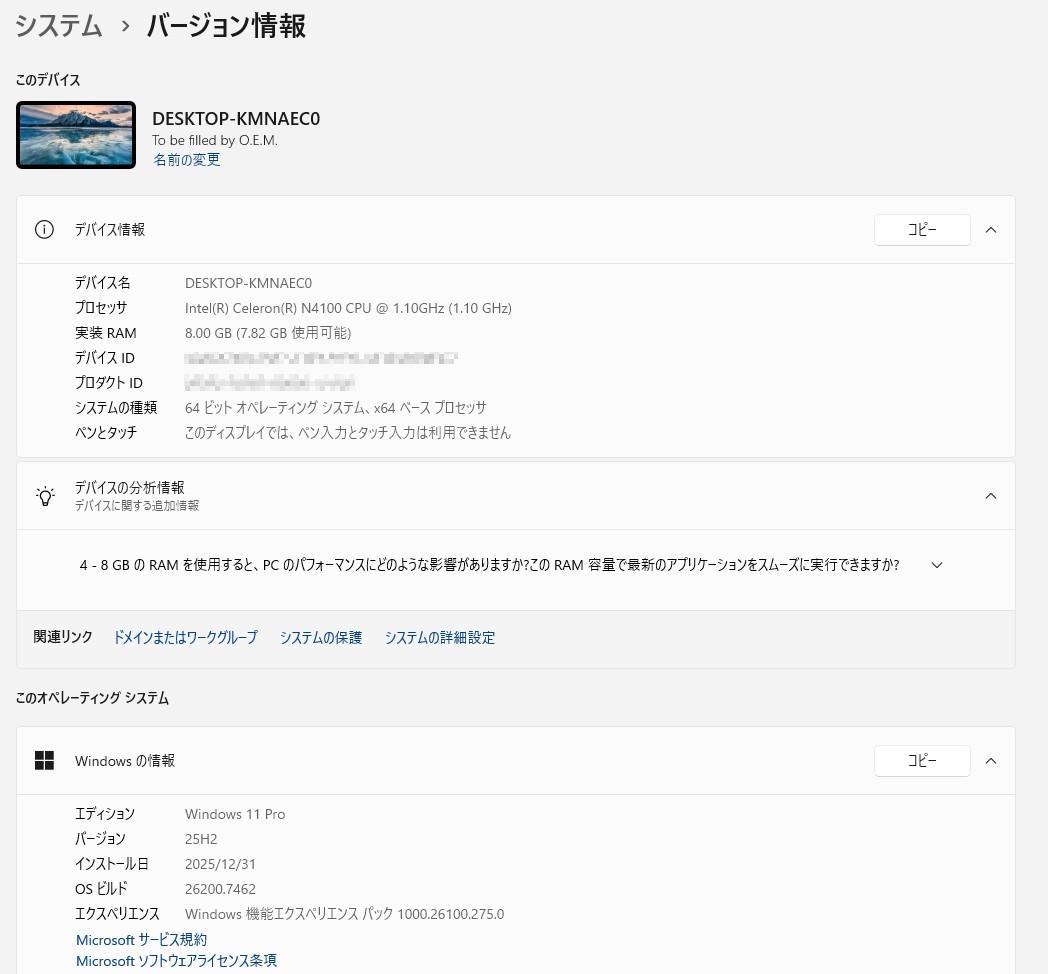The image size is (1048, 974).
Task: Select the バージョン情報 breadcrumb item
Action: (x=225, y=27)
